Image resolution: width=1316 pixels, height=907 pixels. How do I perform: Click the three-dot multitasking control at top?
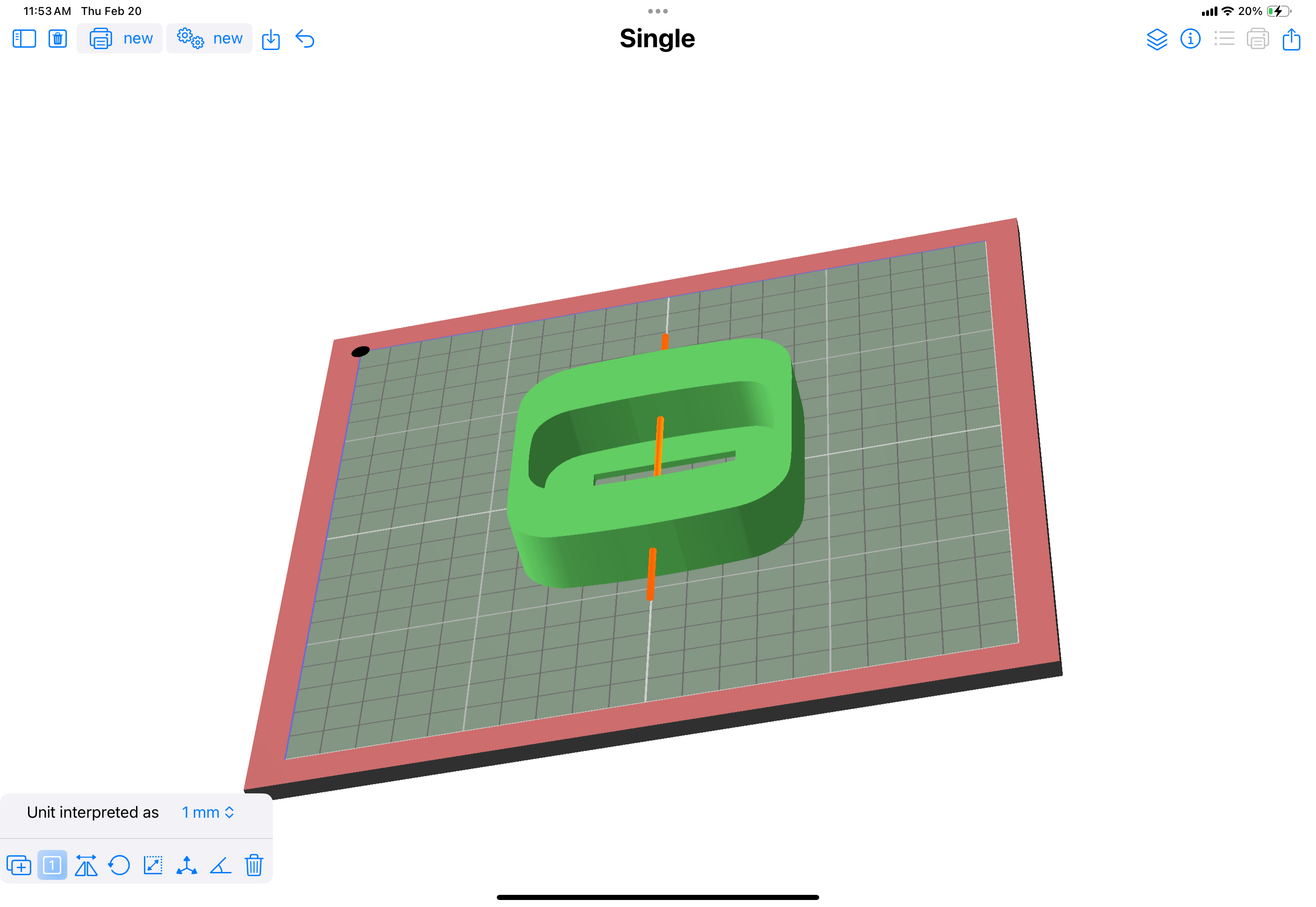658,11
